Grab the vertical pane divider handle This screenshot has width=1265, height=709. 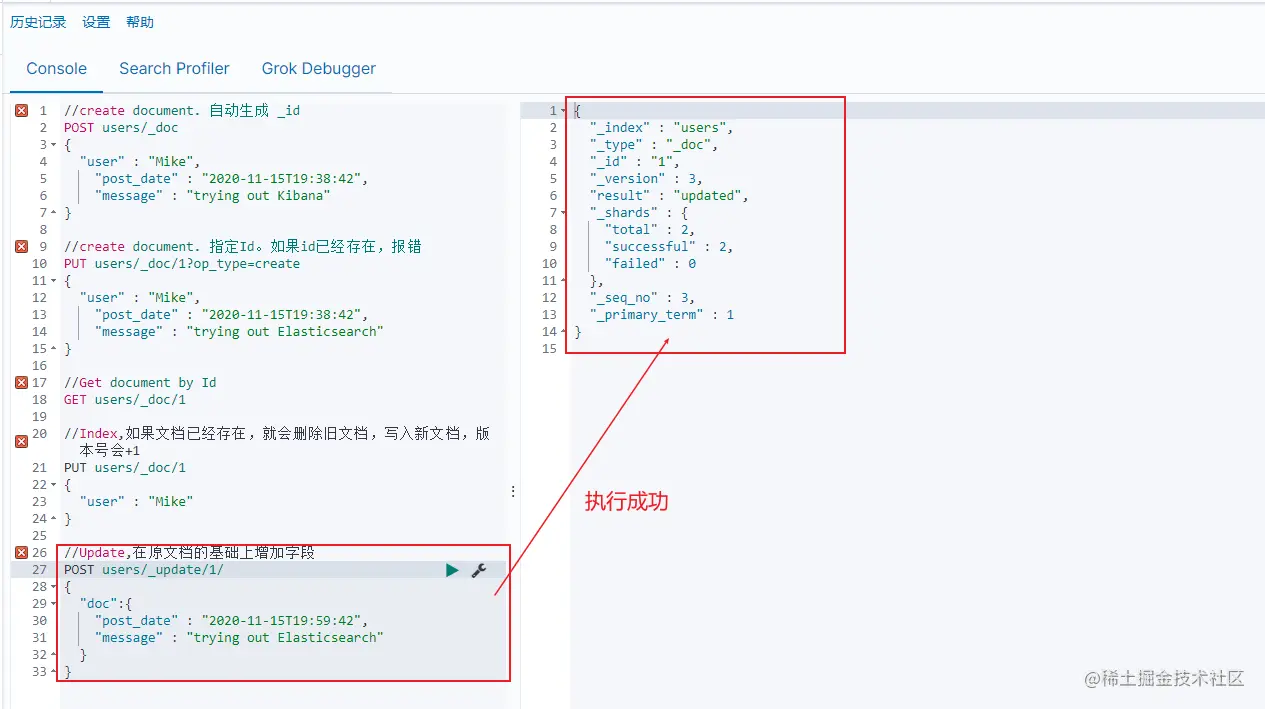pyautogui.click(x=513, y=492)
